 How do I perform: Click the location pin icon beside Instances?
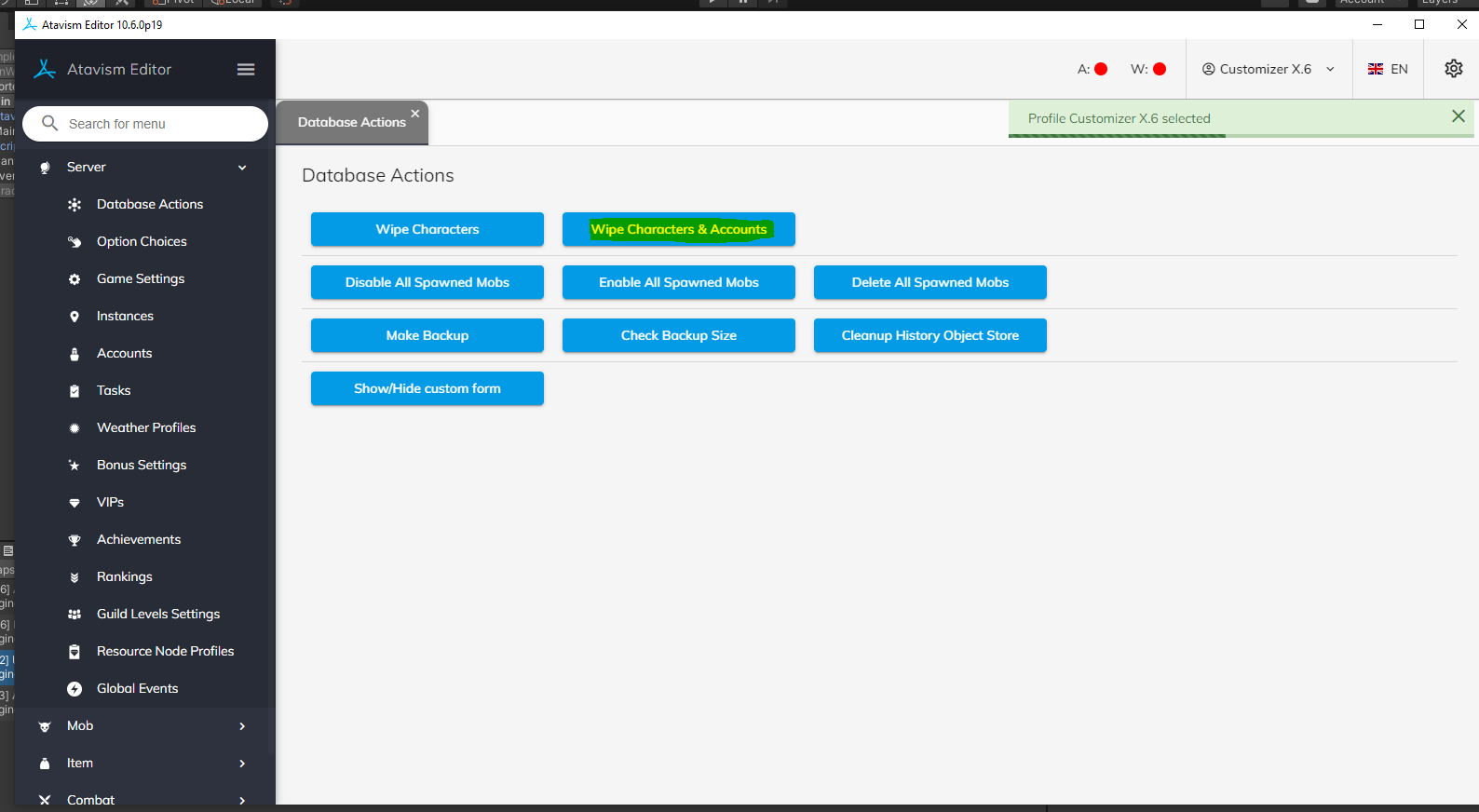tap(75, 317)
